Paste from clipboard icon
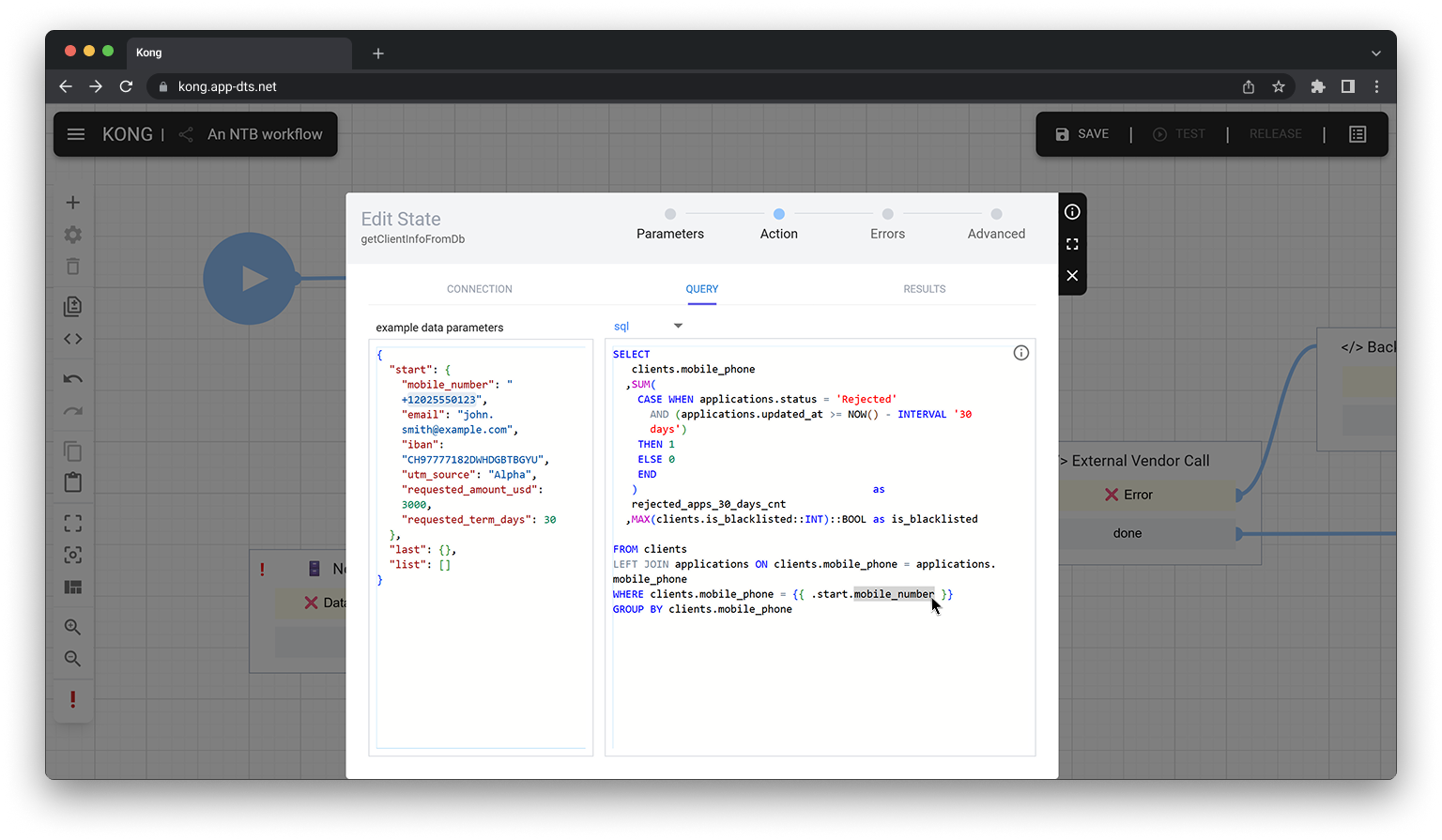 [72, 482]
